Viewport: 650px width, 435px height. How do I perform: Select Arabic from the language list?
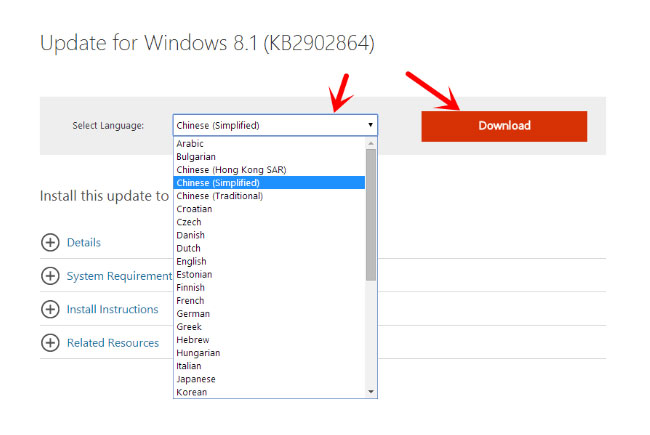pos(269,143)
